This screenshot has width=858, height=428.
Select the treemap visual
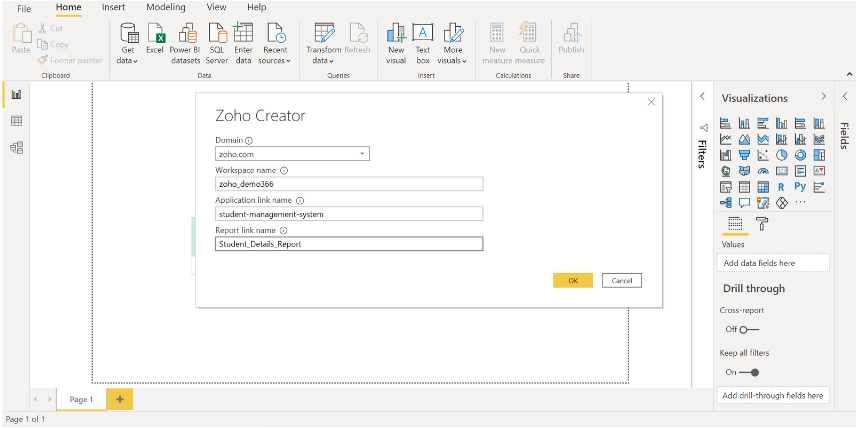[819, 155]
